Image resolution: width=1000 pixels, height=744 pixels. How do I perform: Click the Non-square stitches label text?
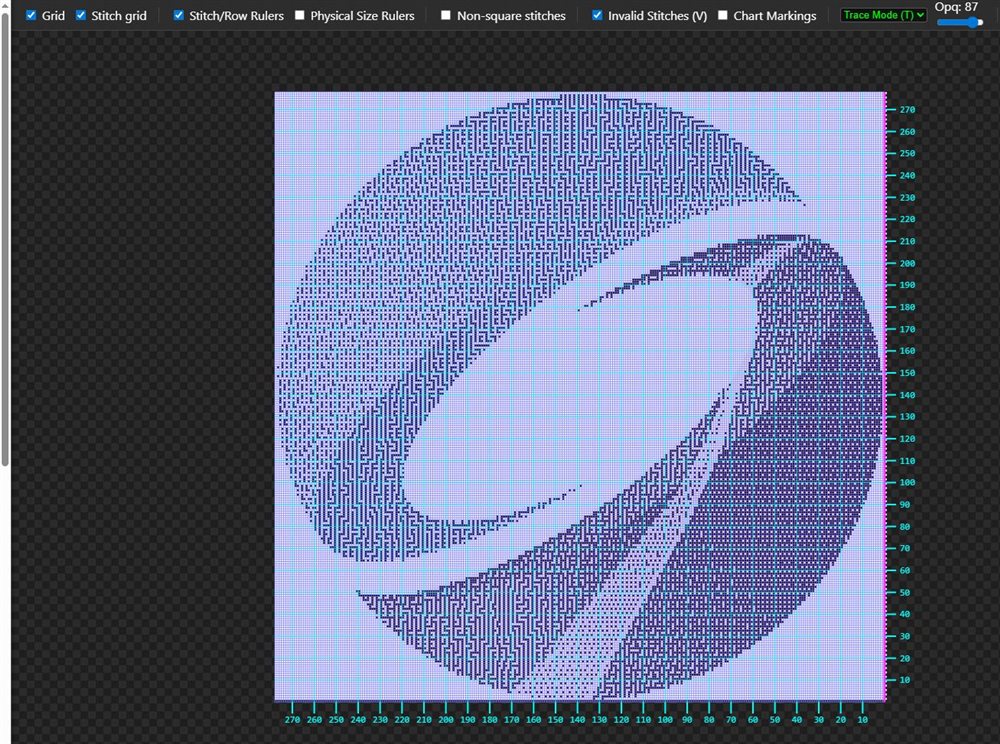(x=511, y=16)
